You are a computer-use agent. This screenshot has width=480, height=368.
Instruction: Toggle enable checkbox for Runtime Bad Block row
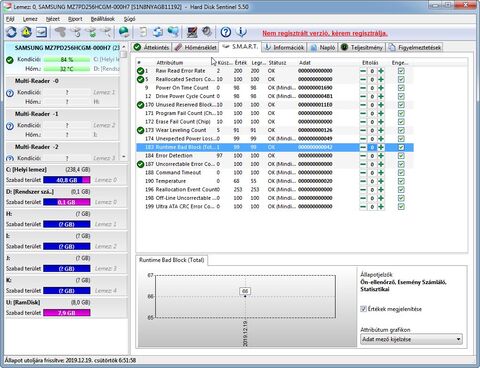(401, 147)
